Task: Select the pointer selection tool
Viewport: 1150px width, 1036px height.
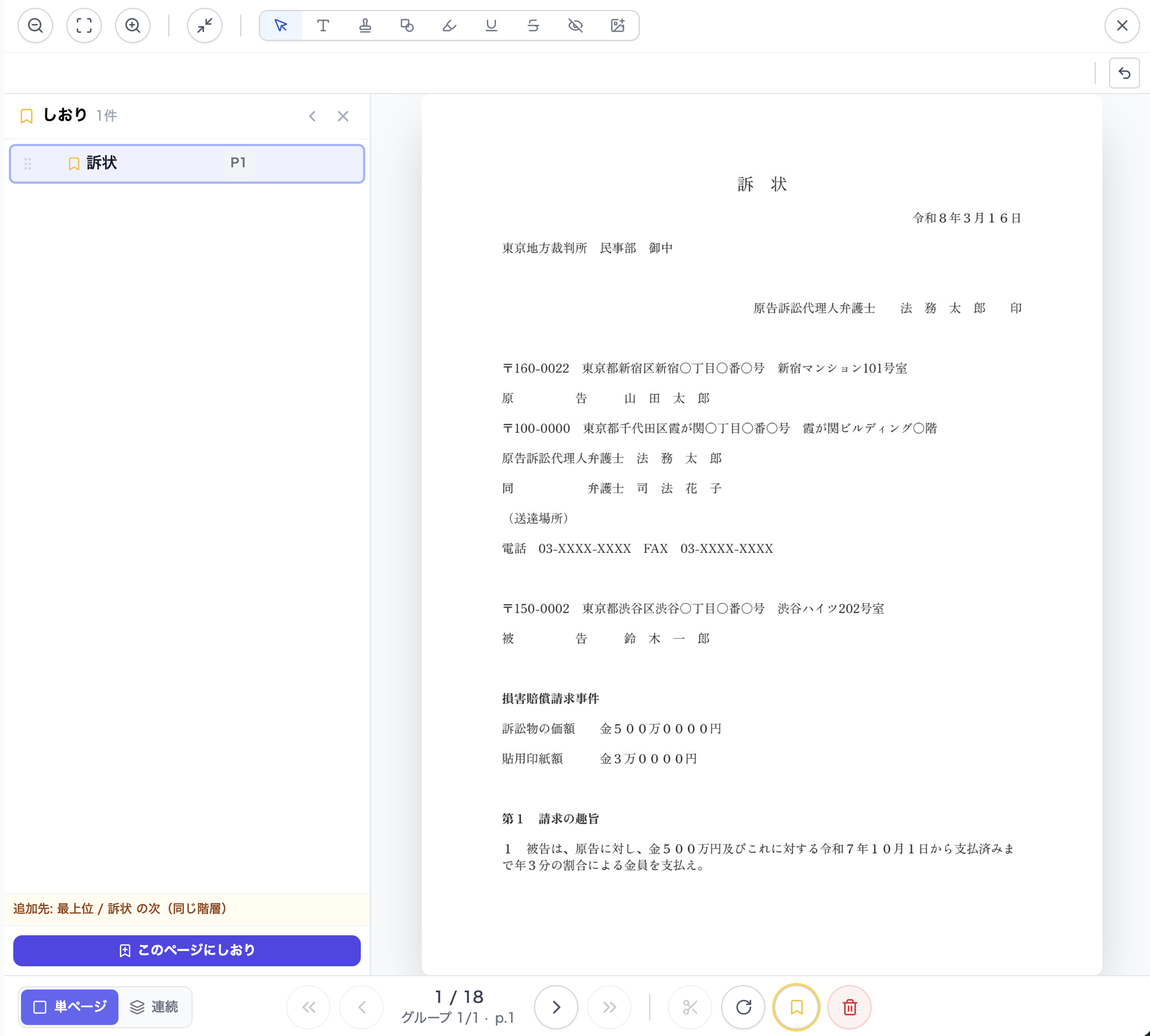Action: click(281, 25)
